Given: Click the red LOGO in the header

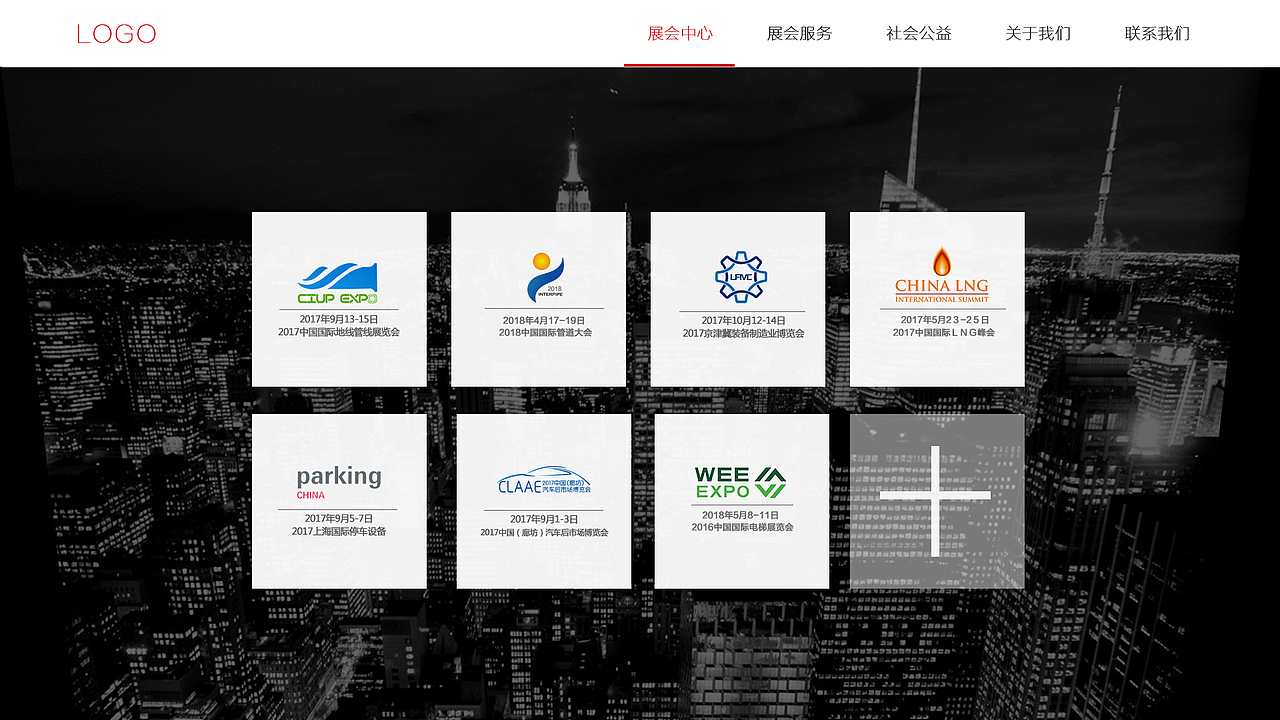Looking at the screenshot, I should pyautogui.click(x=116, y=34).
